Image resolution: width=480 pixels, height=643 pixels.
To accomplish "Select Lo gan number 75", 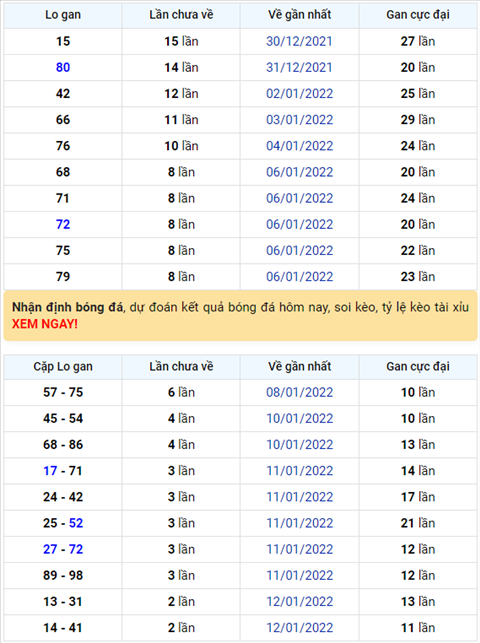I will pos(63,251).
